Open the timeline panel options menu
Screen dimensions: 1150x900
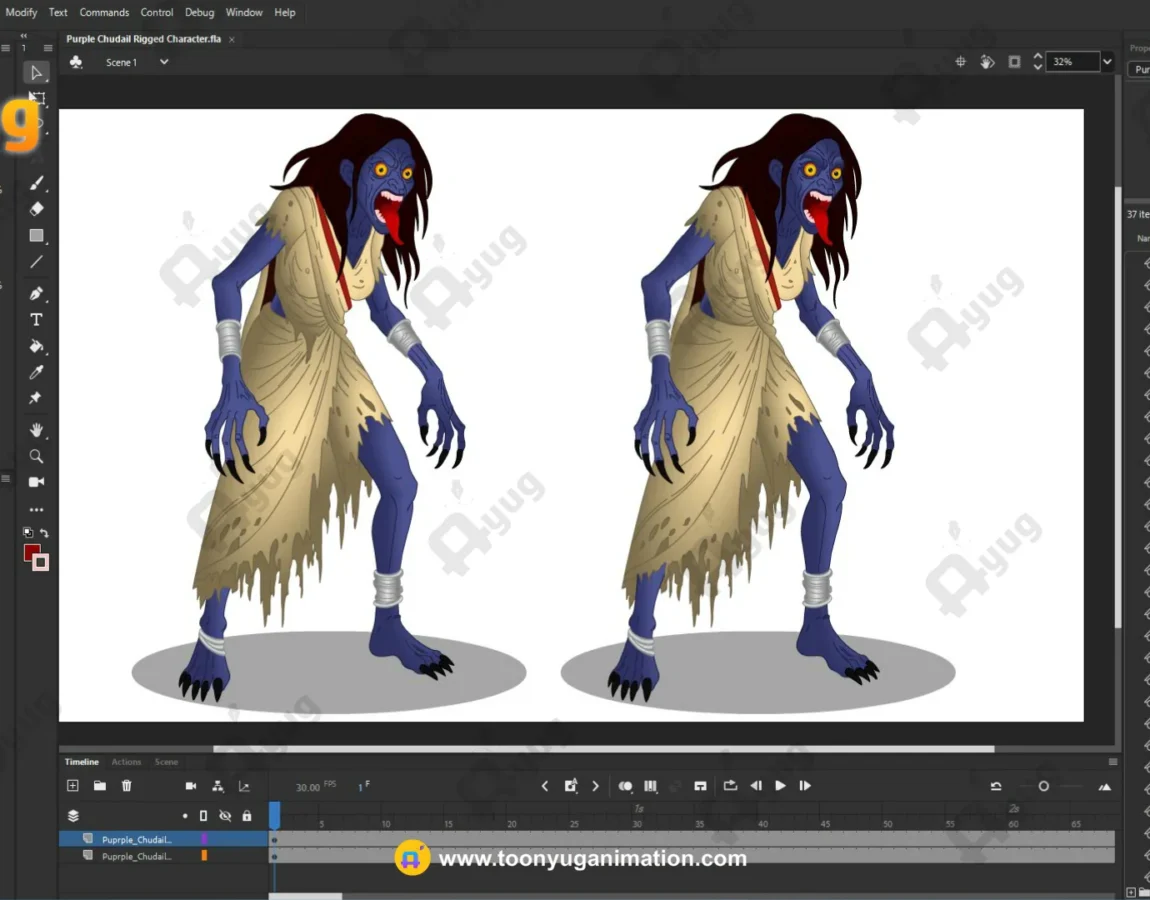pos(1113,762)
